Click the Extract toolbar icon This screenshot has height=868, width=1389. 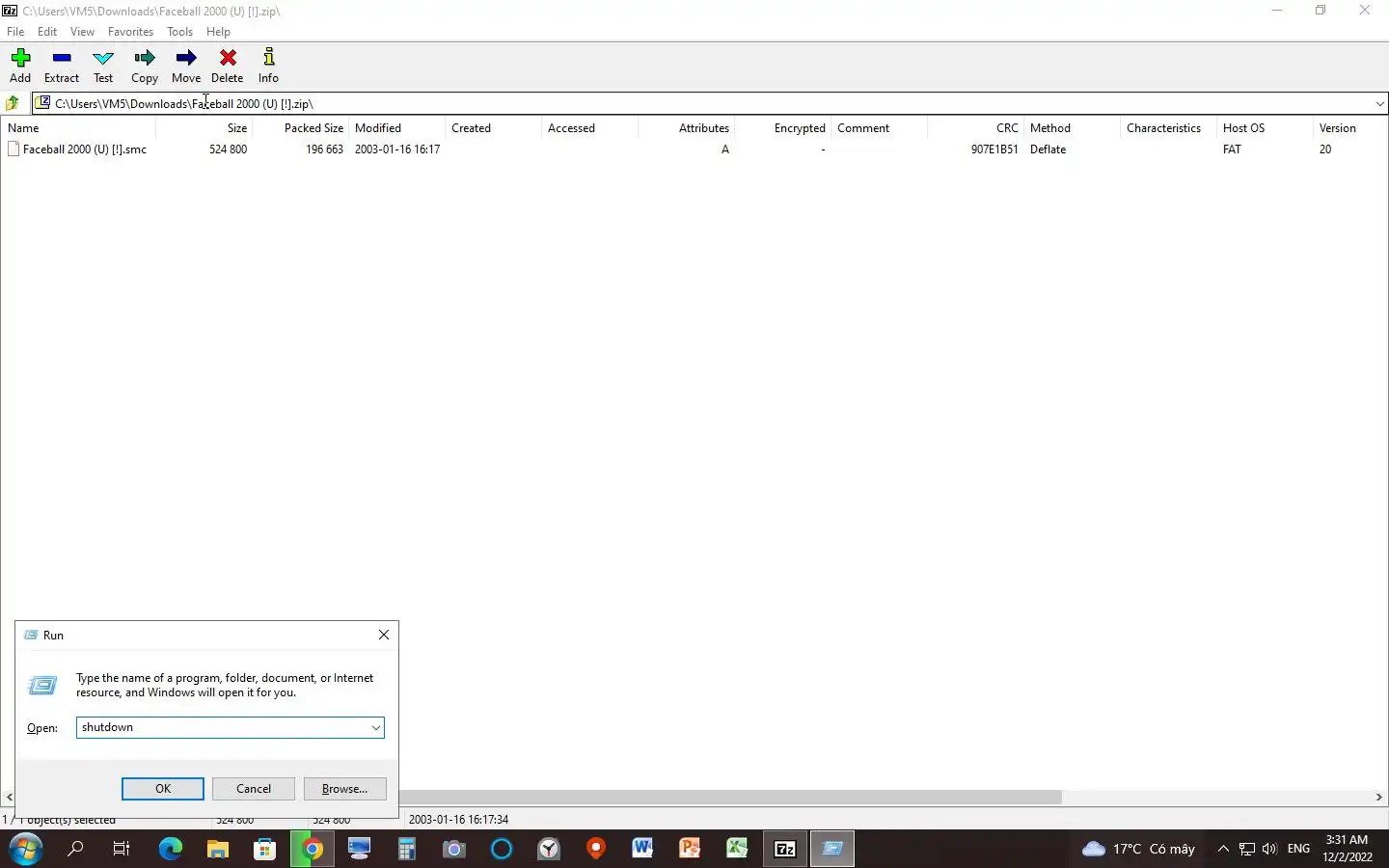pos(62,66)
